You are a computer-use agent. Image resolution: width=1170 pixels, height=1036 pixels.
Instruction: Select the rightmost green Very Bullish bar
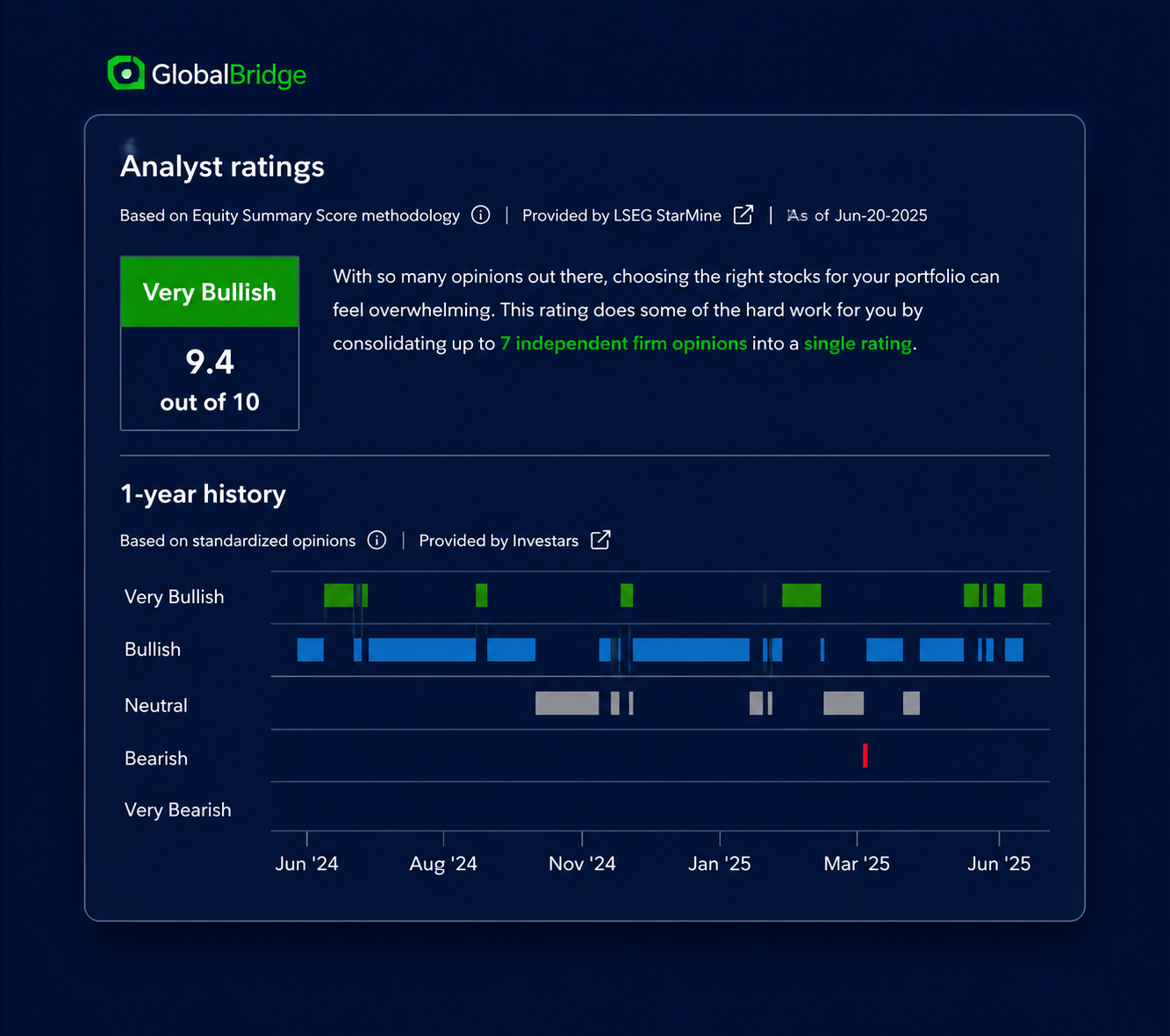click(x=1032, y=595)
